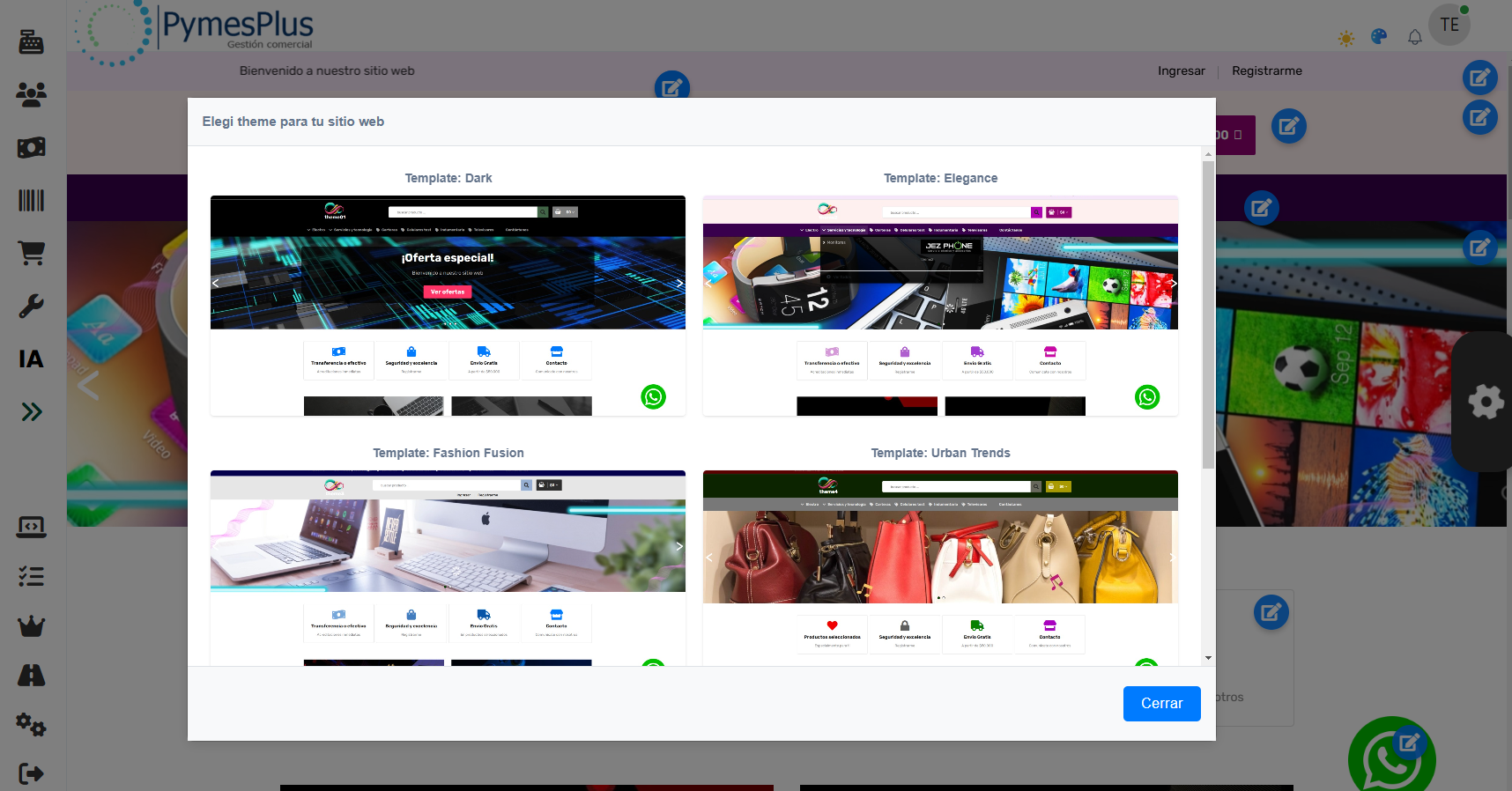Screen dimensions: 1512x791
Task: Toggle light mode with the sun icon
Action: 1345,38
